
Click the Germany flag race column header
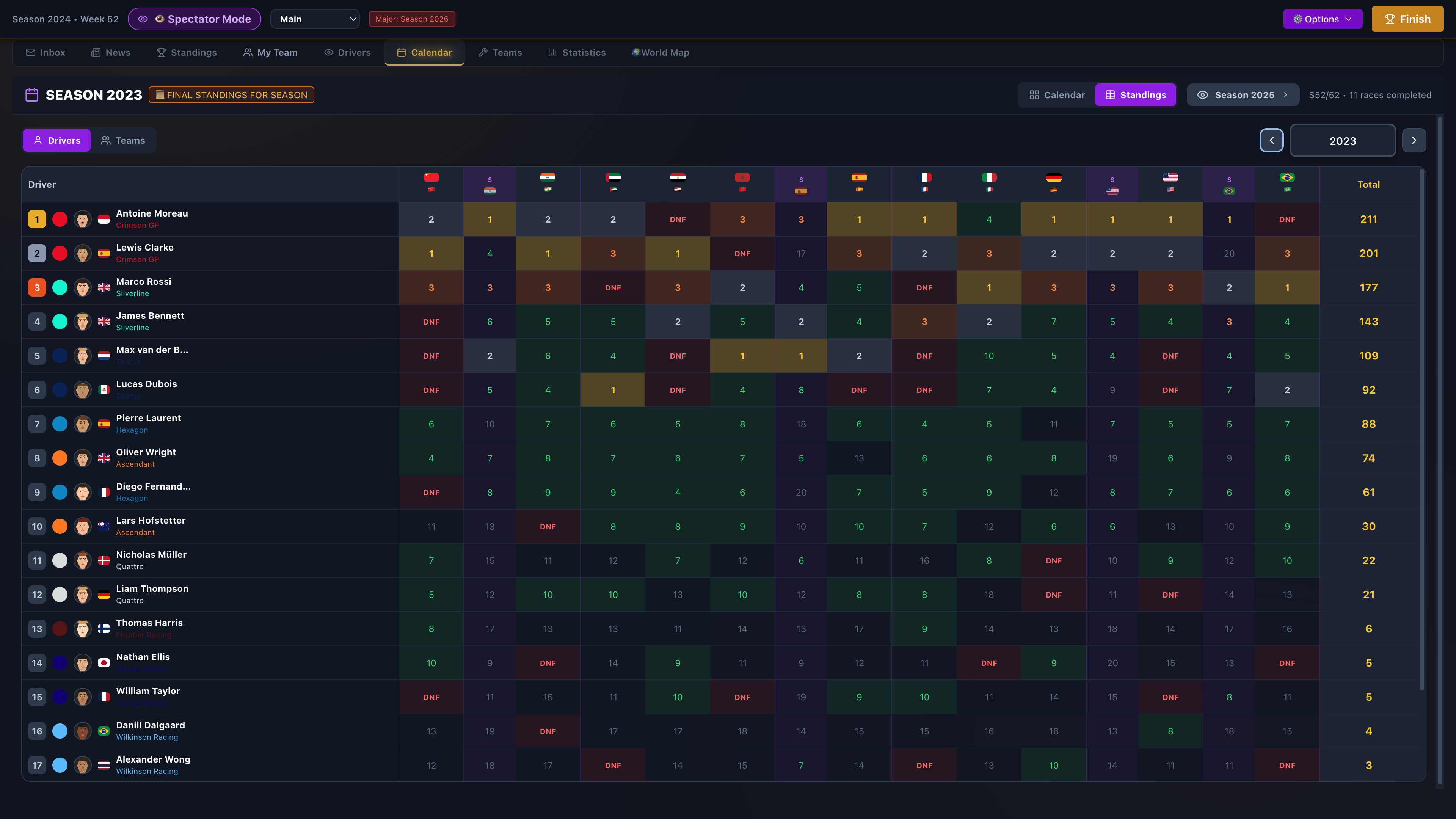point(1054,184)
